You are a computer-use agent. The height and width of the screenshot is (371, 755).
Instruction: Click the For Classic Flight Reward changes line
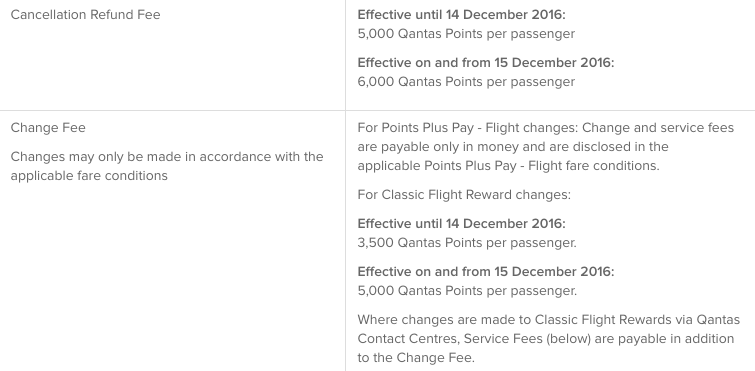464,195
